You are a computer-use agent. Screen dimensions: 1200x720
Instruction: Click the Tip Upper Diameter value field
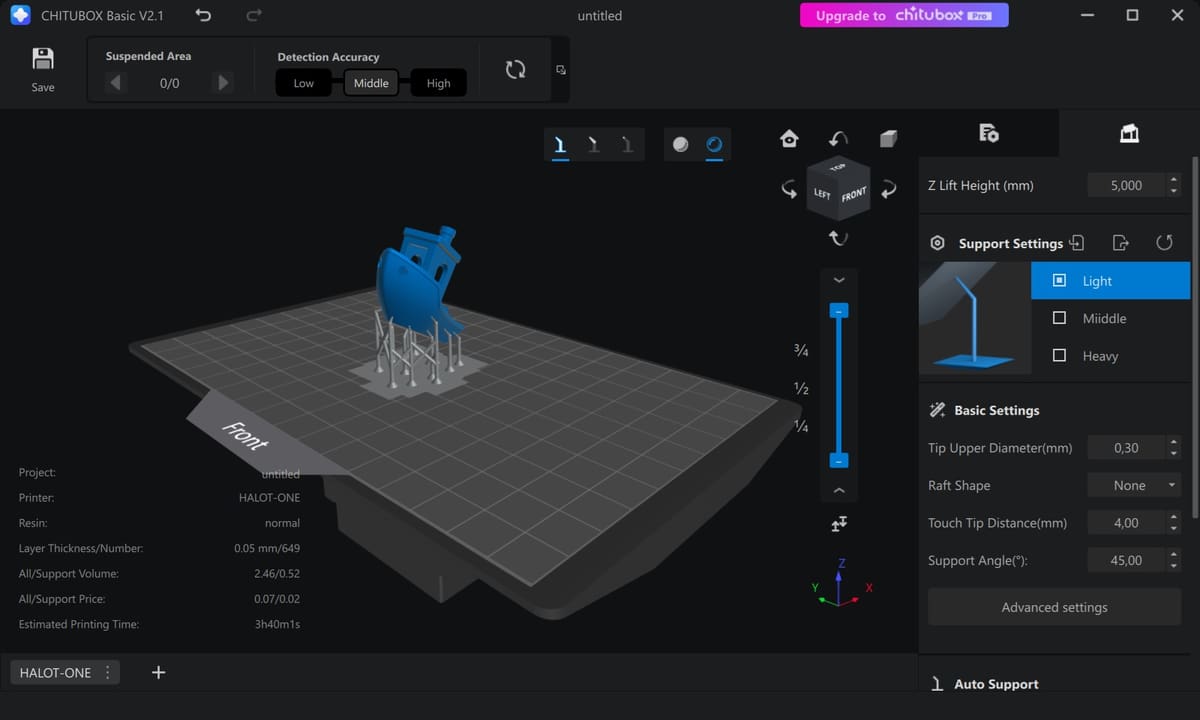click(1126, 448)
